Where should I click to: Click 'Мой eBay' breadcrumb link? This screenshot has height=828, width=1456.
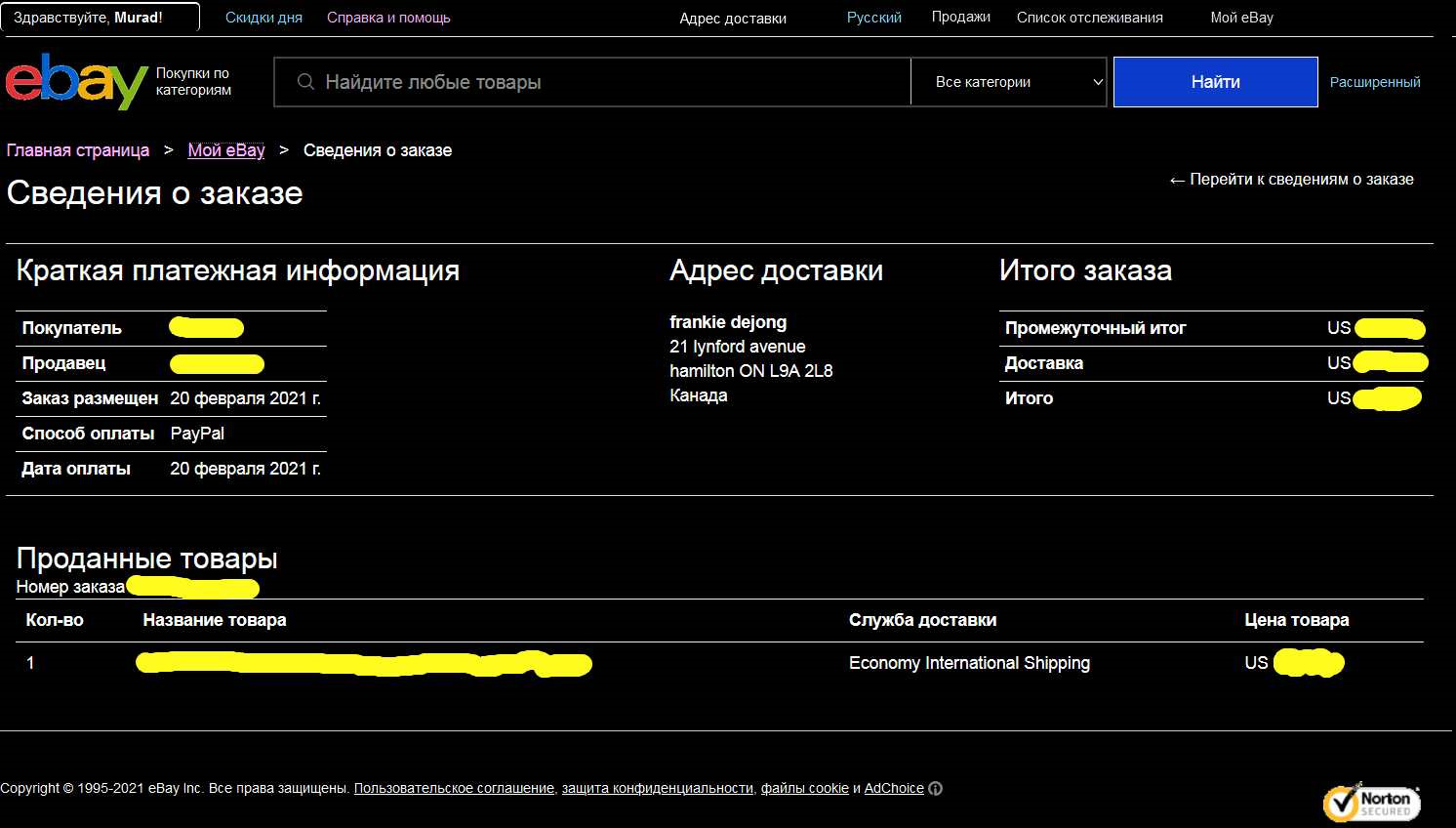tap(225, 150)
